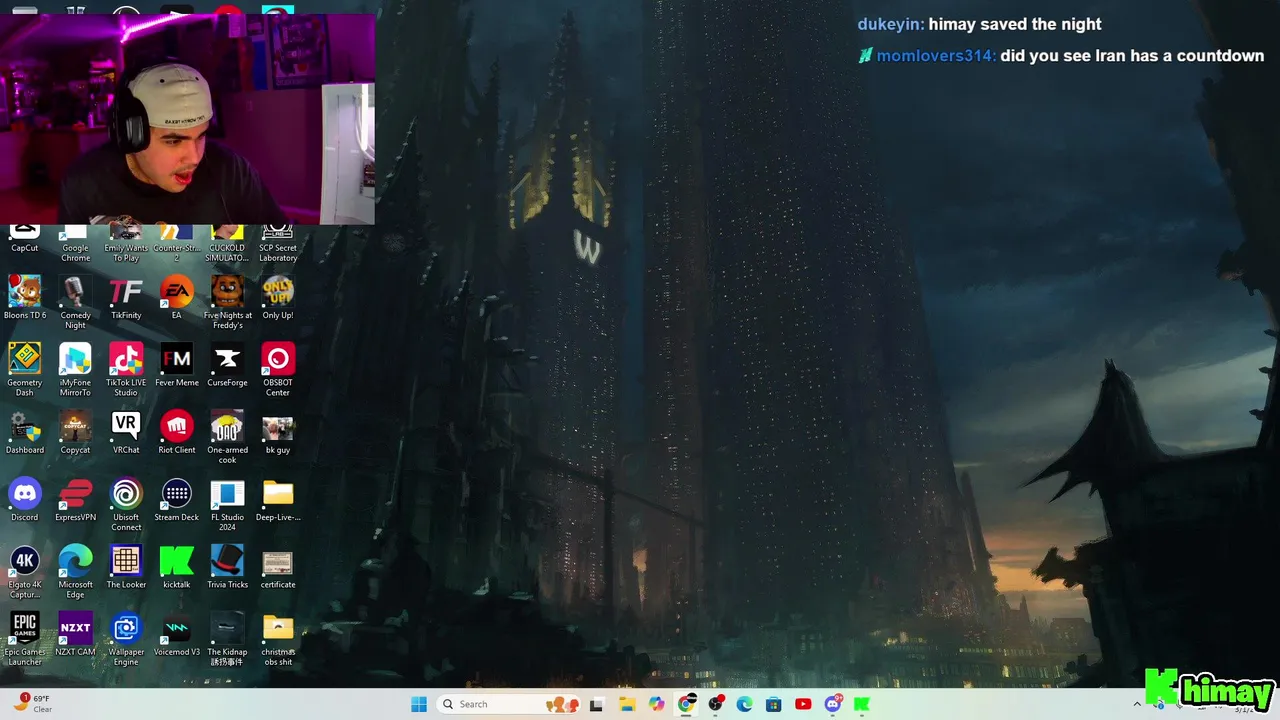This screenshot has height=720, width=1280.
Task: Open the YouTube taskbar shortcut
Action: tap(803, 704)
